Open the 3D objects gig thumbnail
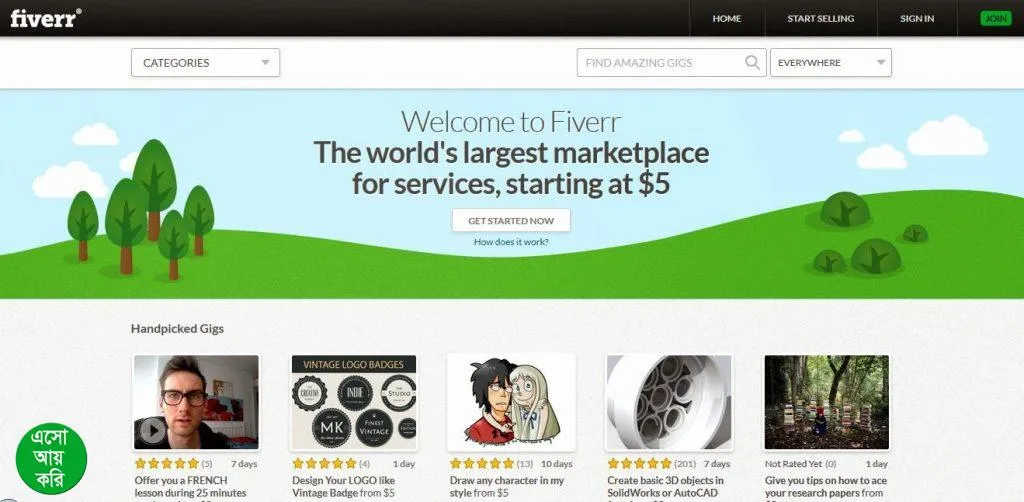Image resolution: width=1024 pixels, height=502 pixels. click(x=669, y=402)
